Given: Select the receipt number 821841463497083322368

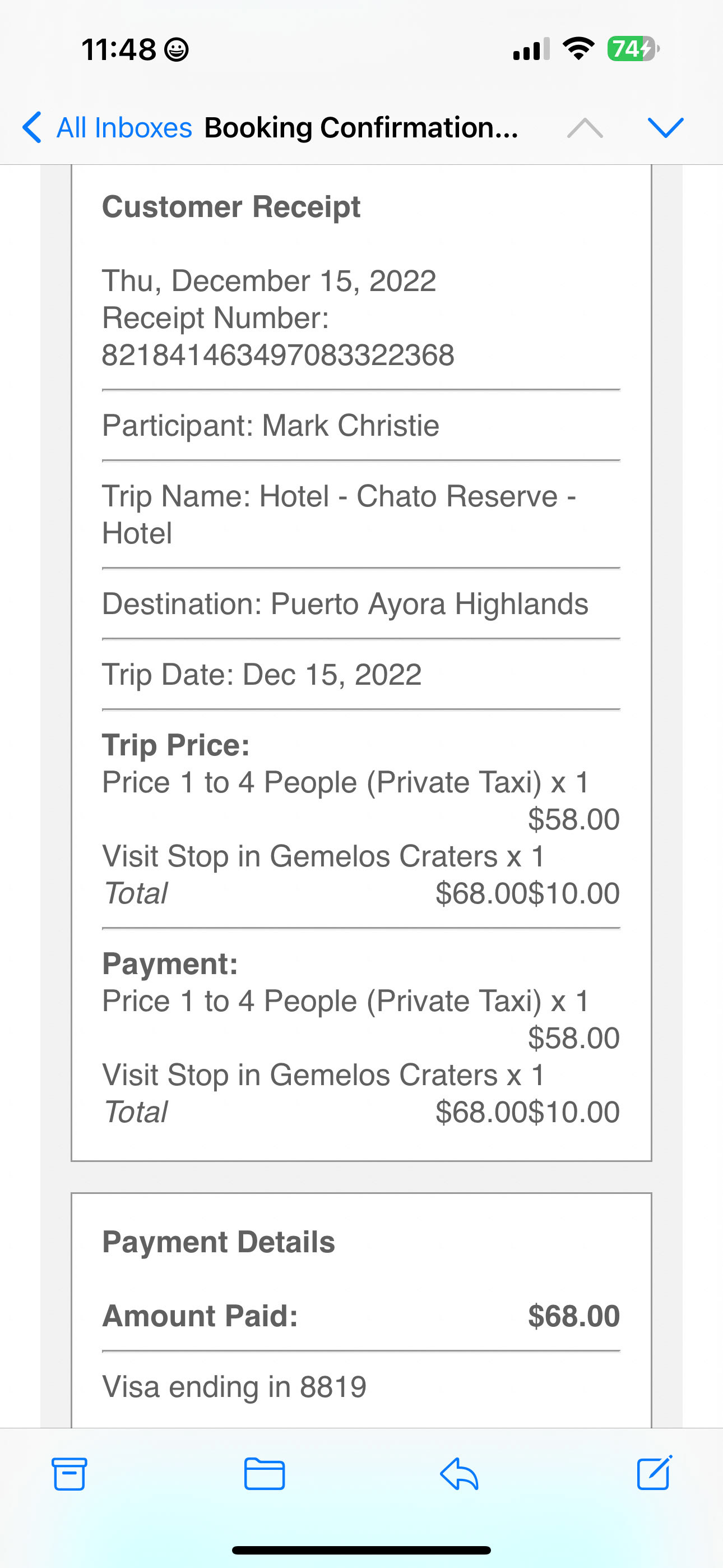Looking at the screenshot, I should [278, 355].
